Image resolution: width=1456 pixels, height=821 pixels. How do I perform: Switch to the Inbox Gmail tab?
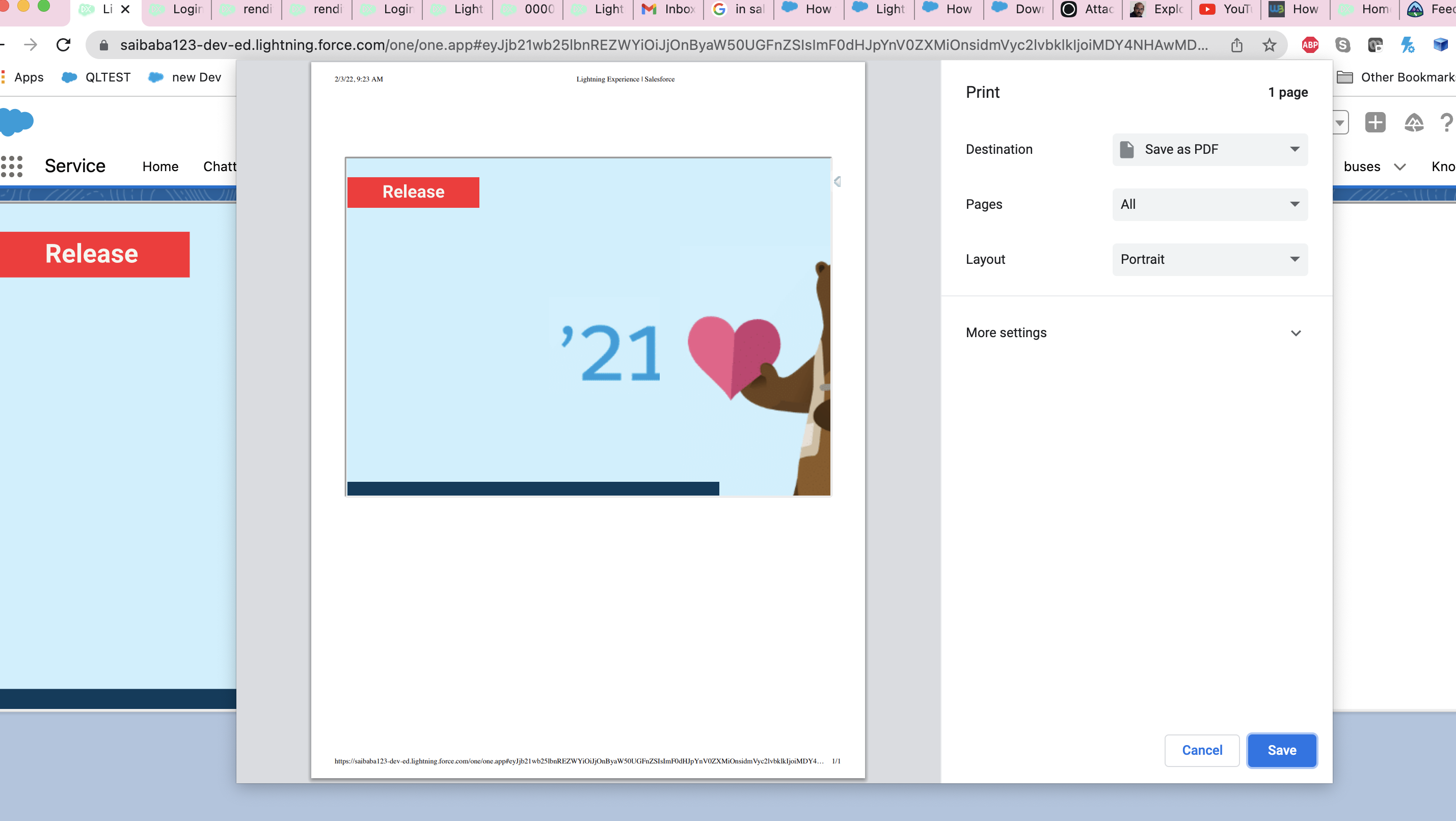pyautogui.click(x=669, y=9)
